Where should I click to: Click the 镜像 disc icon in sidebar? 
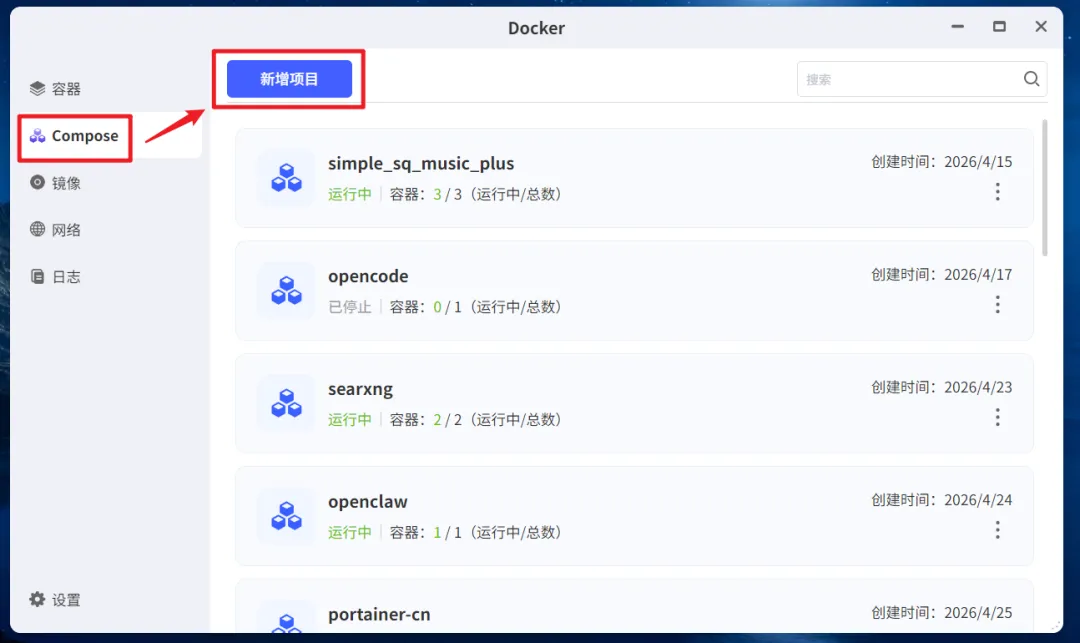(37, 182)
